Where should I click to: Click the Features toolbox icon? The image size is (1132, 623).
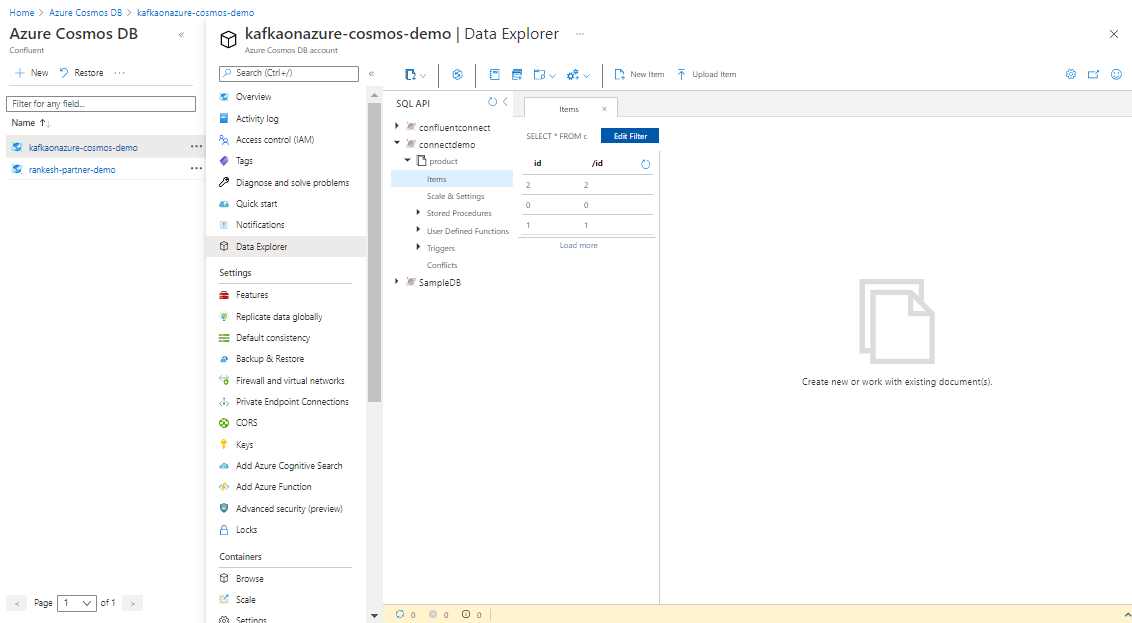(224, 295)
